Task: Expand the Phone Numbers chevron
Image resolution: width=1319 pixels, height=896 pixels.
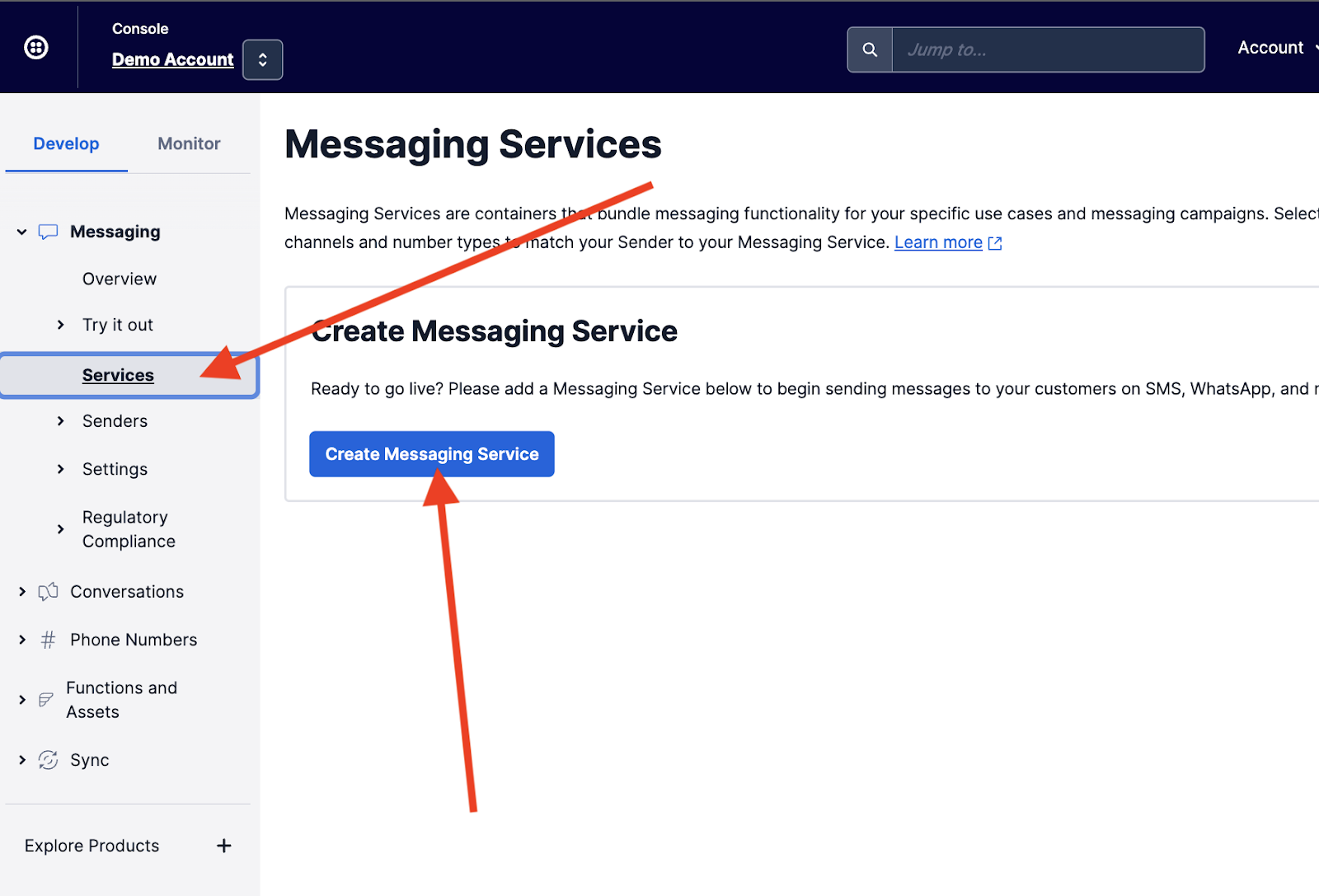Action: tap(22, 640)
